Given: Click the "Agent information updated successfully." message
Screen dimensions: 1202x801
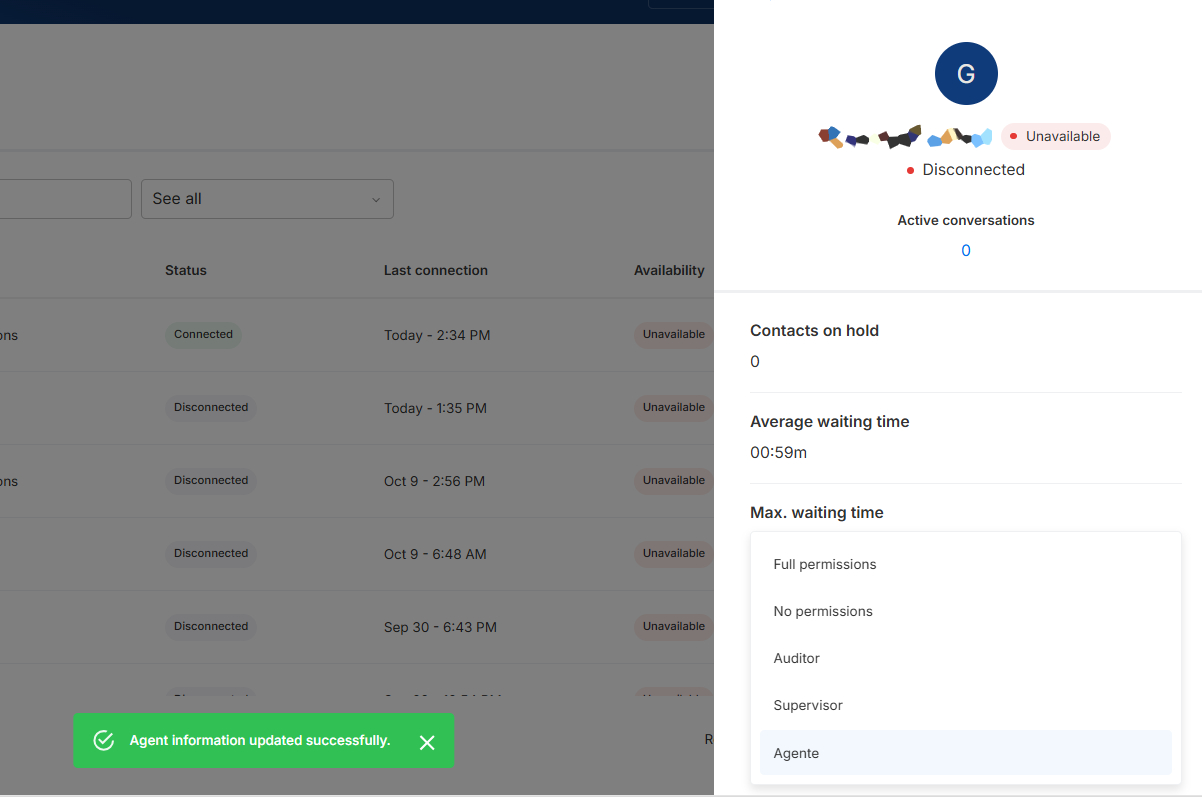Looking at the screenshot, I should point(260,741).
